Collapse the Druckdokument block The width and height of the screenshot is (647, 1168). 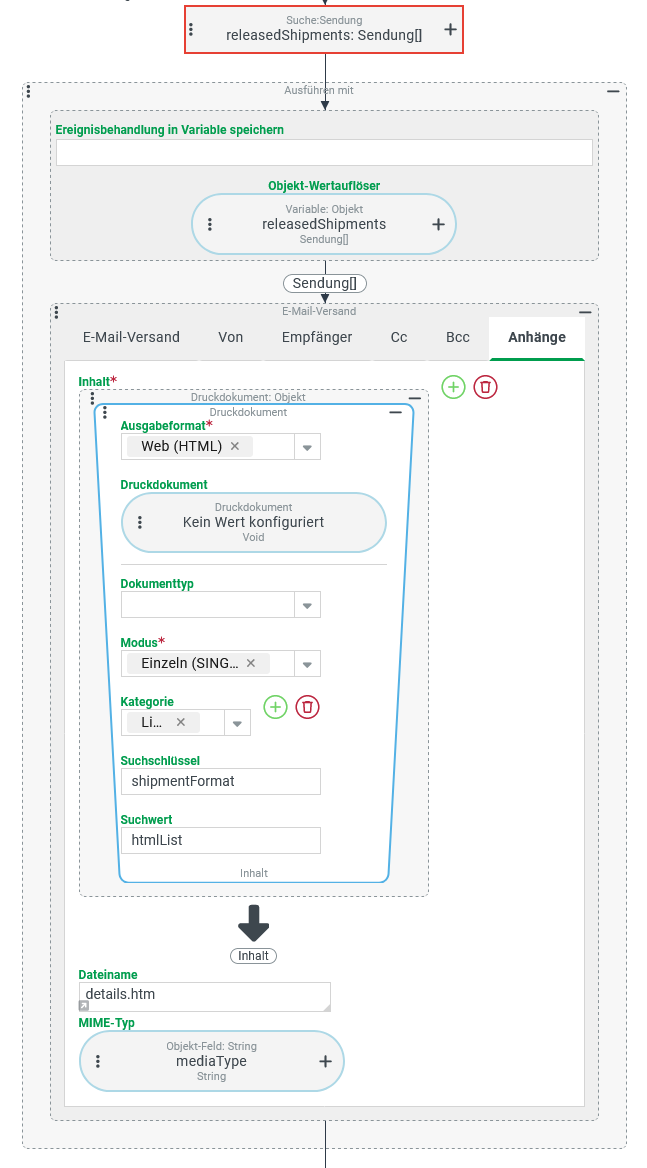tap(395, 412)
